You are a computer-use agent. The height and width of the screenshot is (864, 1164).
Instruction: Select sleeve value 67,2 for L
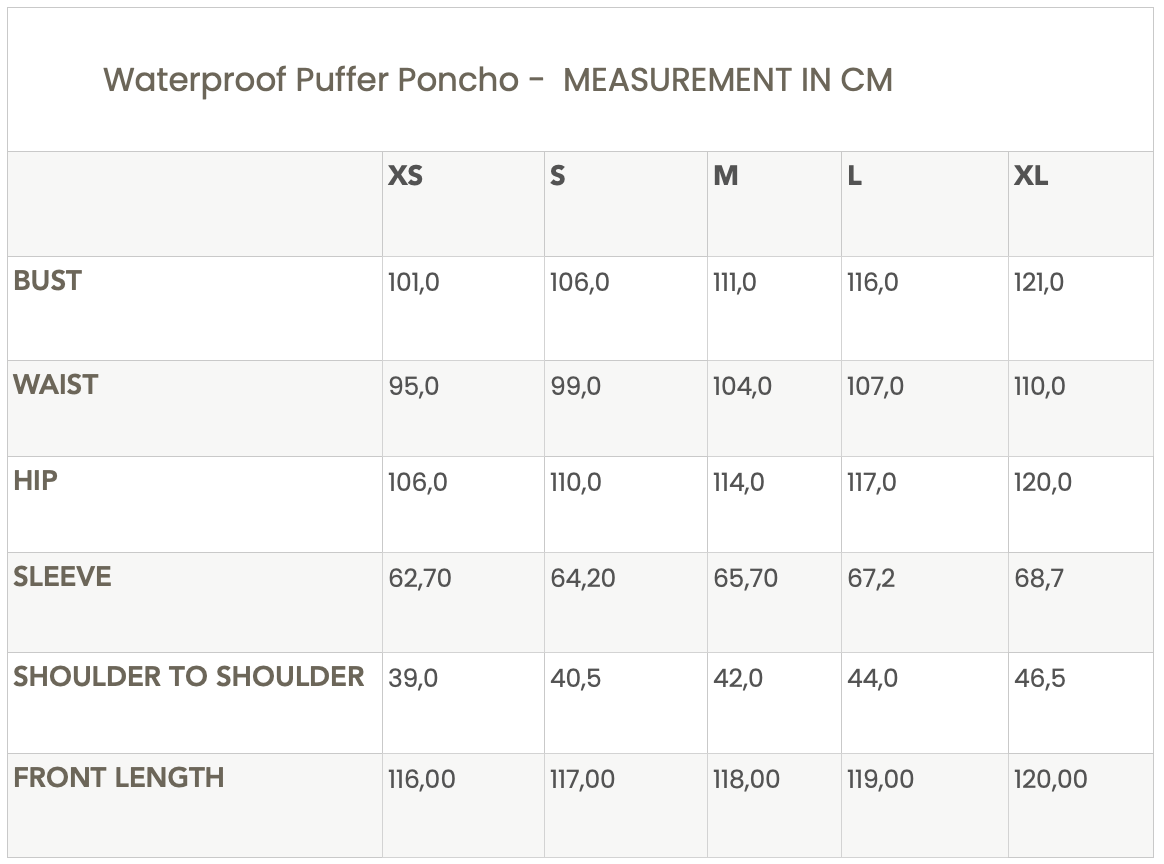click(871, 578)
